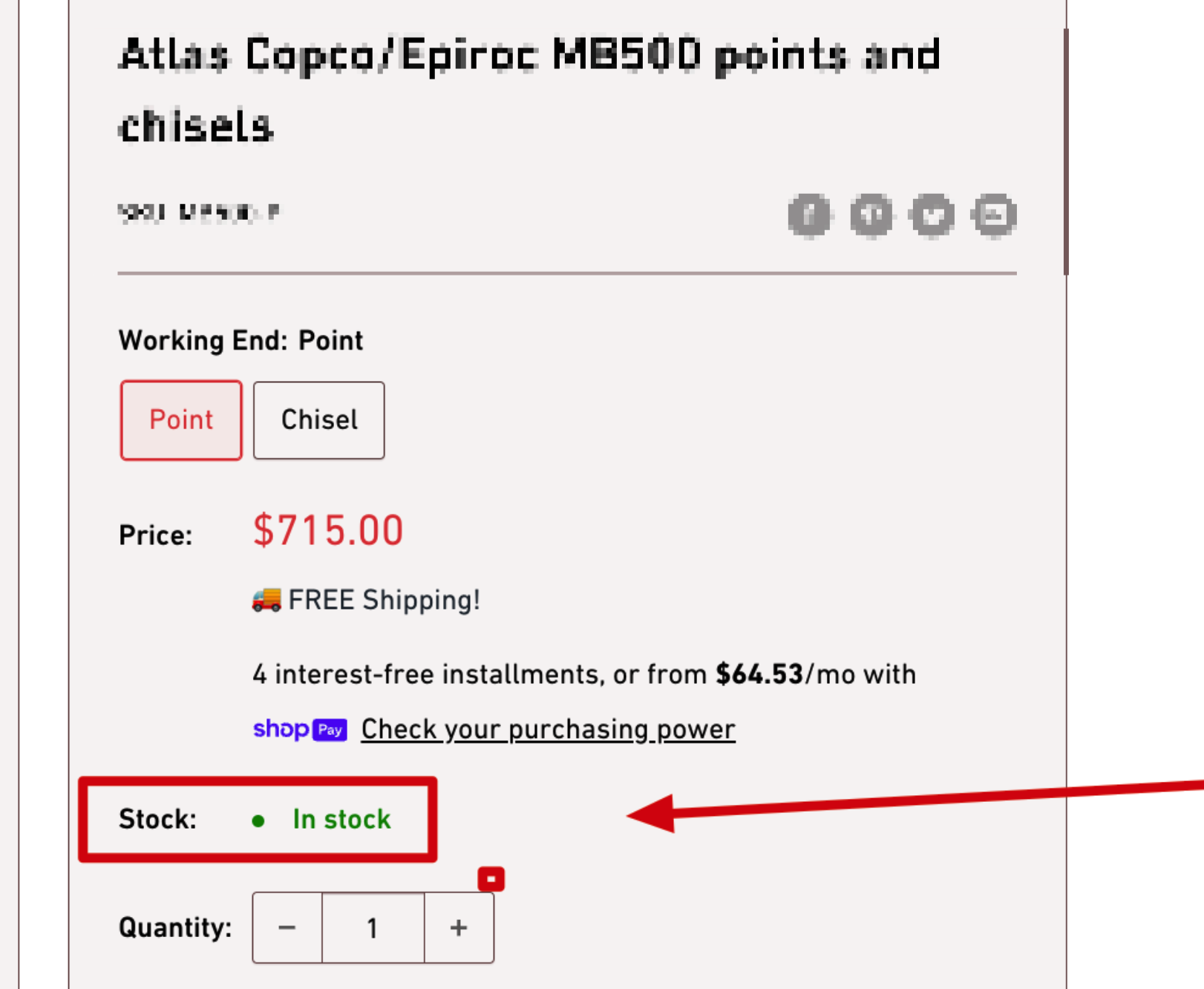
Task: Click the Working End label
Action: 202,341
